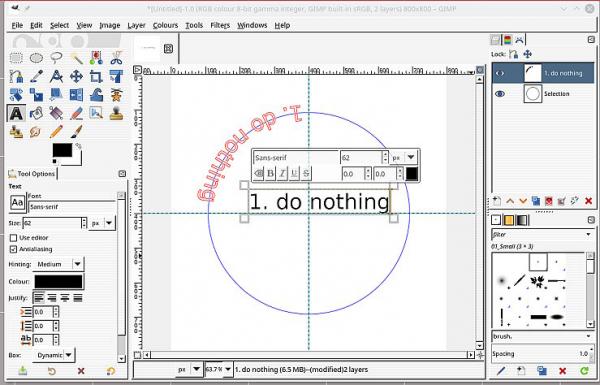Select the Text tool in the toolbox

(x=16, y=113)
